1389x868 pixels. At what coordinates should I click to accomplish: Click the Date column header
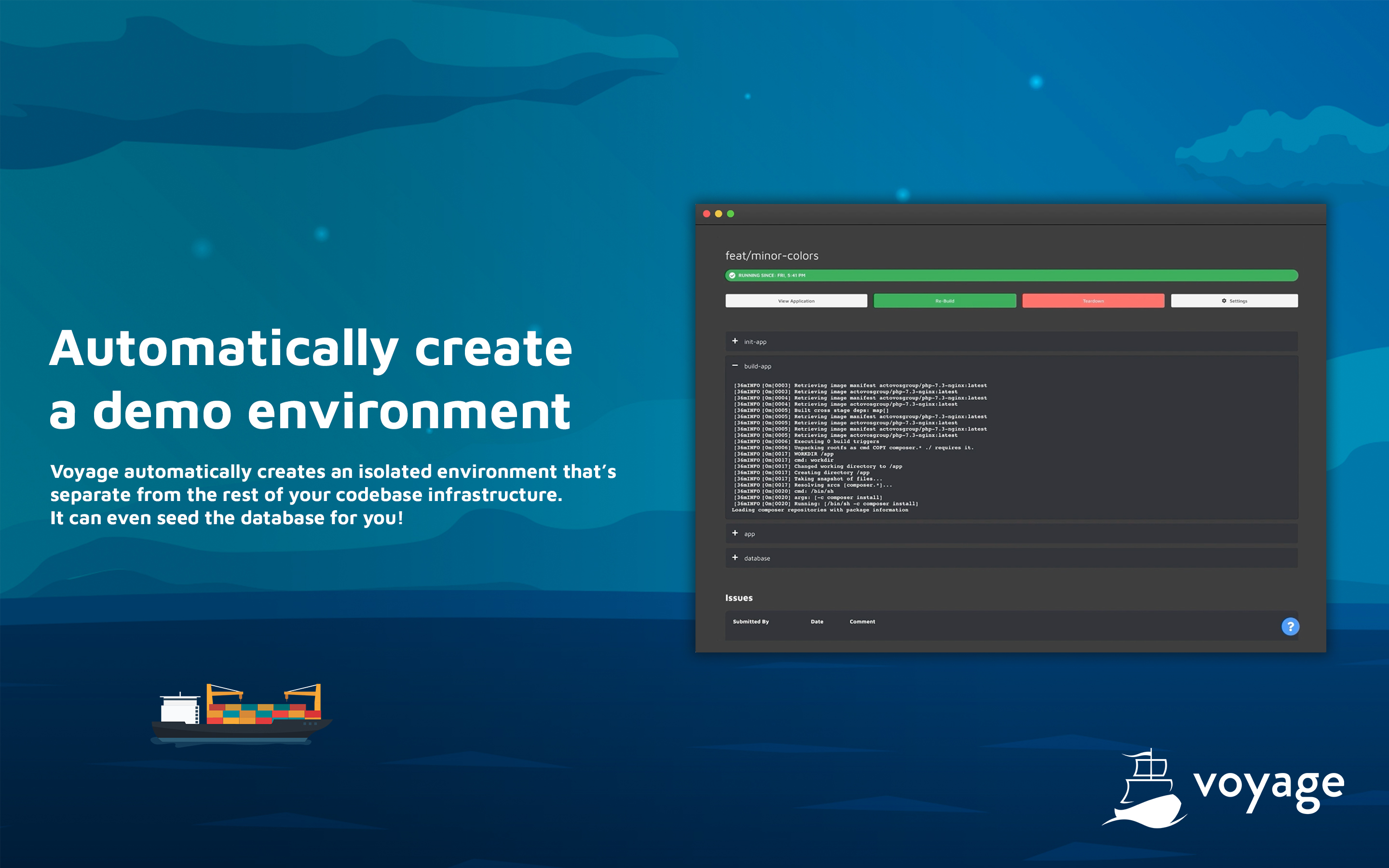point(817,622)
